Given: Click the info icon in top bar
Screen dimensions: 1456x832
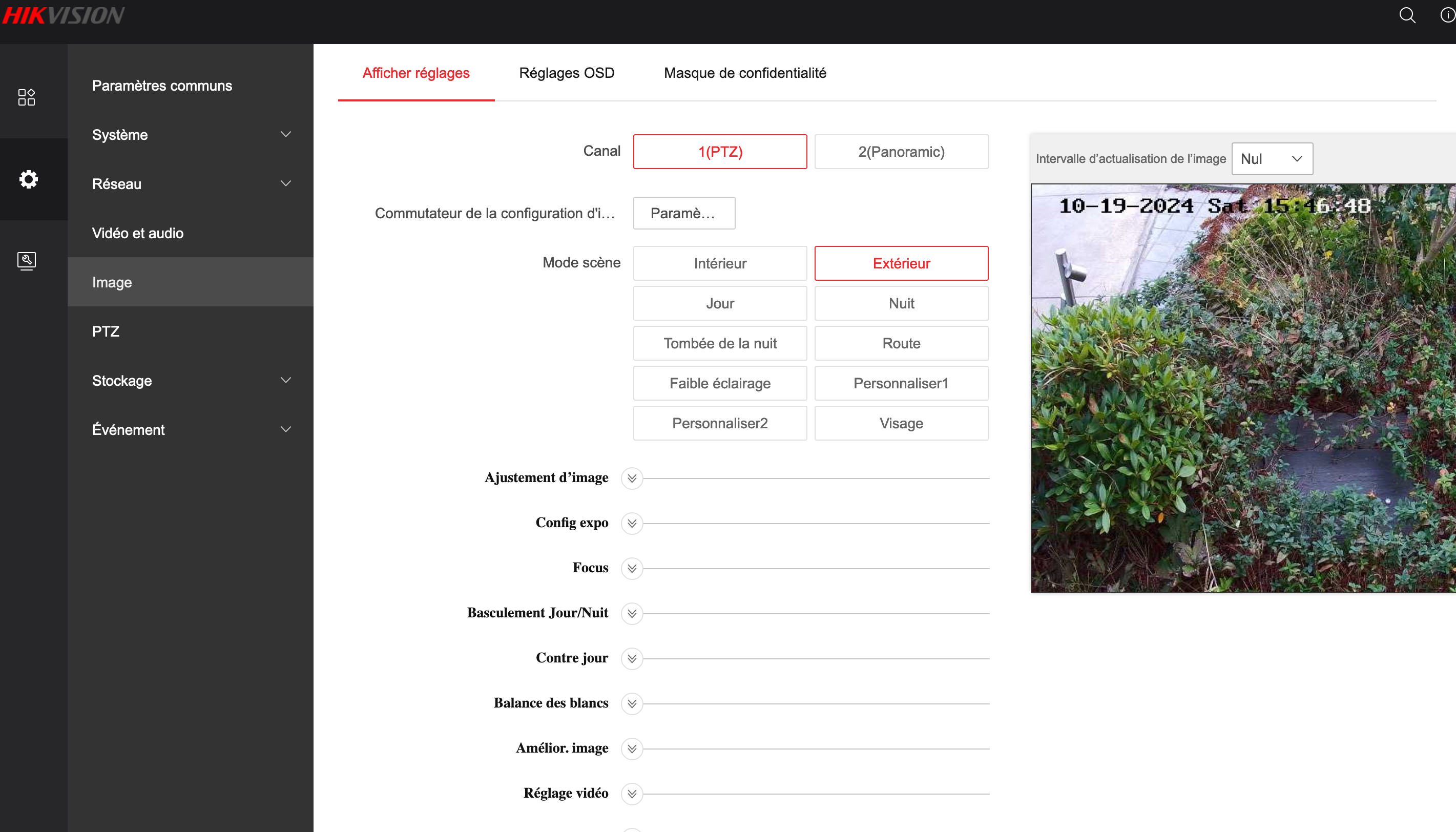Looking at the screenshot, I should coord(1447,15).
